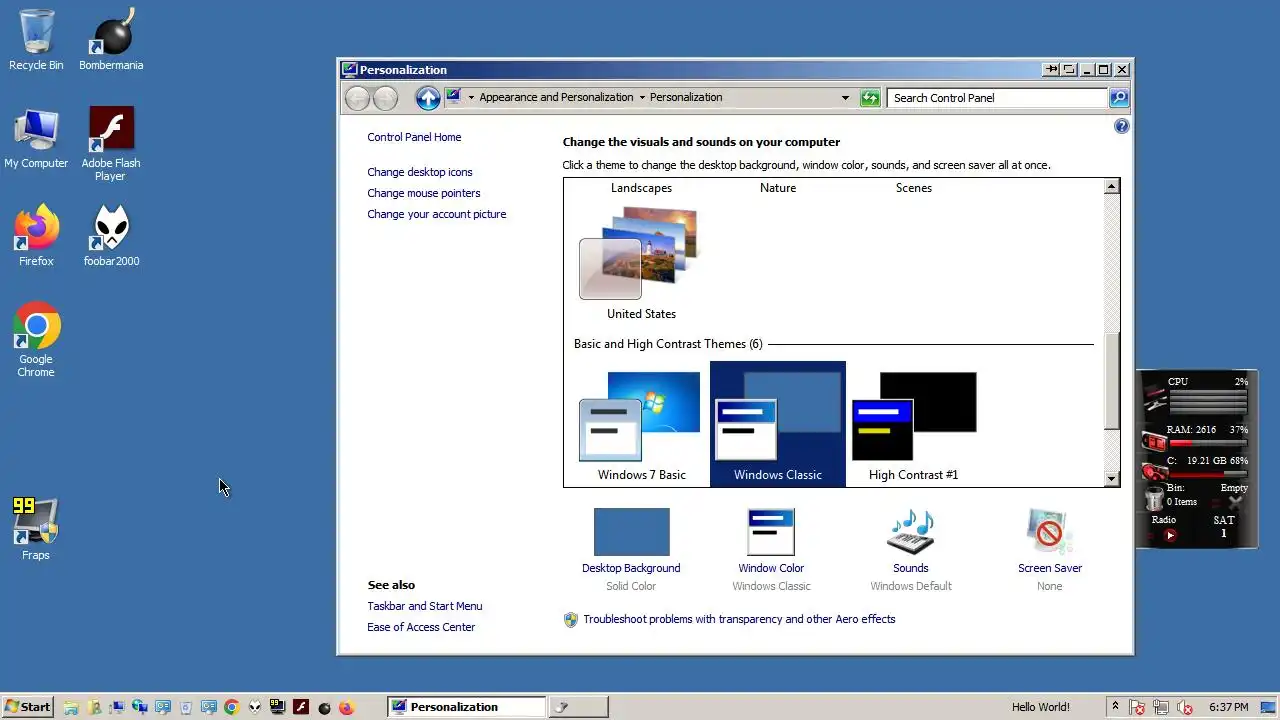Click the Action Center flag tray icon
The image size is (1280, 720).
[x=1137, y=707]
